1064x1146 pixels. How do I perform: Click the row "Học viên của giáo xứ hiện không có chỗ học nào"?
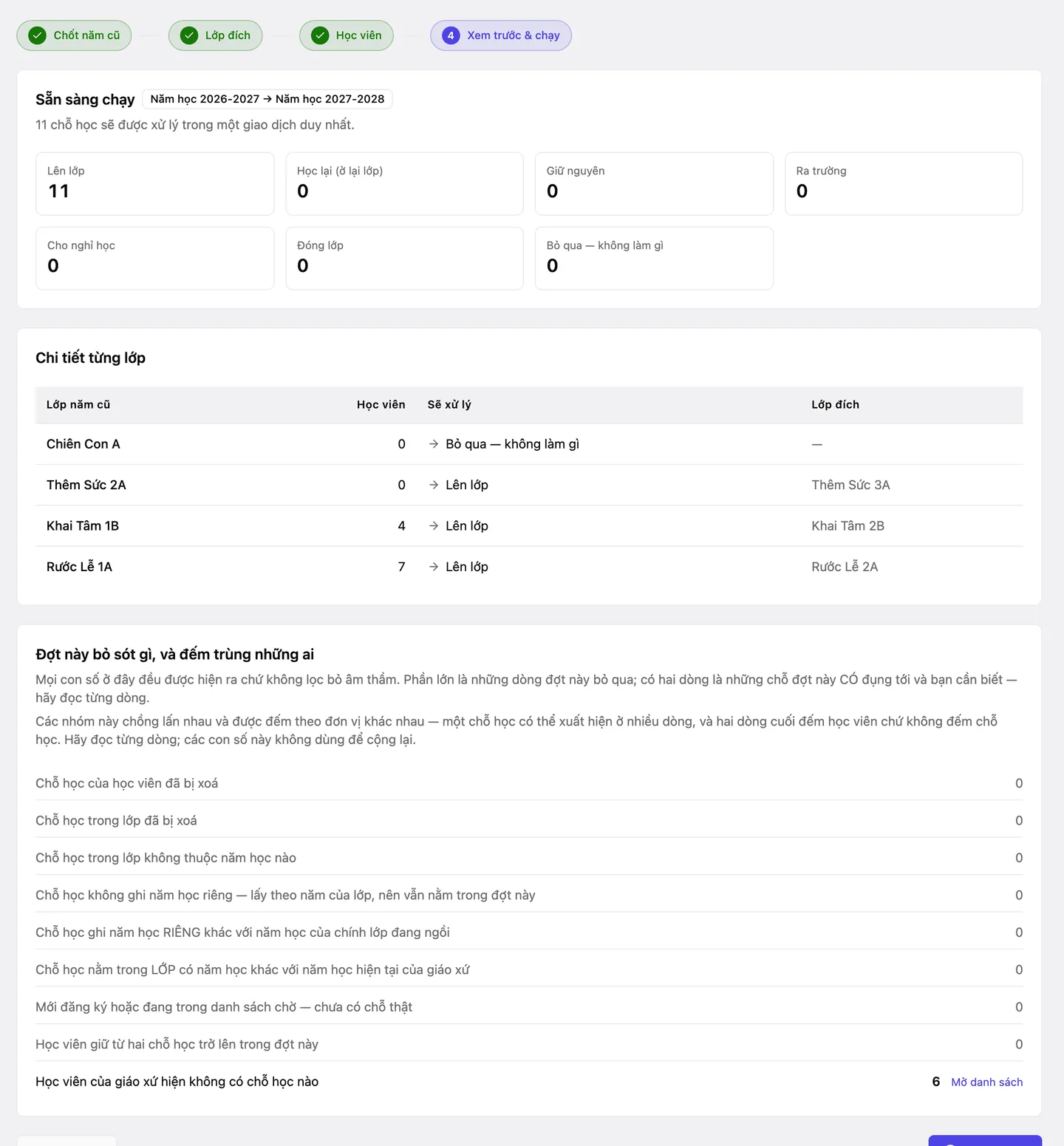pyautogui.click(x=529, y=1082)
